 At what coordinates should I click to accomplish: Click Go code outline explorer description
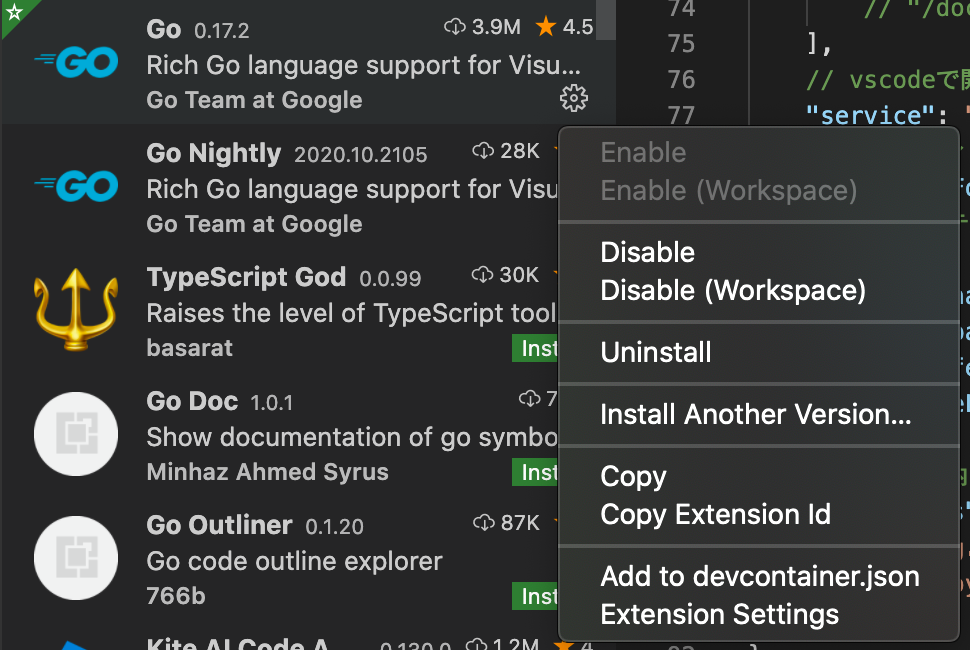click(x=294, y=561)
